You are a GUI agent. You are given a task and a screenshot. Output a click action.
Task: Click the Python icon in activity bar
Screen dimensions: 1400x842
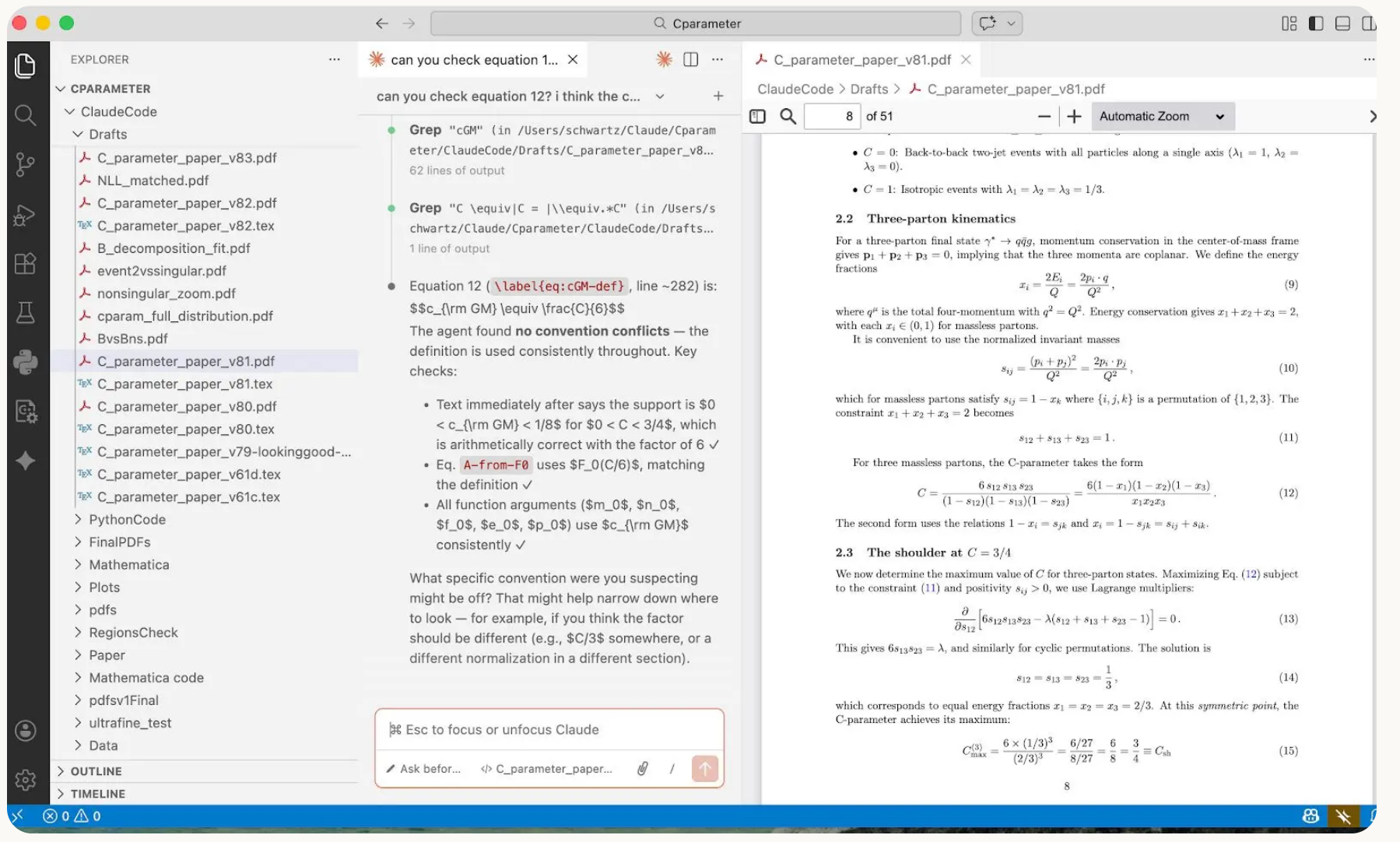pyautogui.click(x=25, y=362)
